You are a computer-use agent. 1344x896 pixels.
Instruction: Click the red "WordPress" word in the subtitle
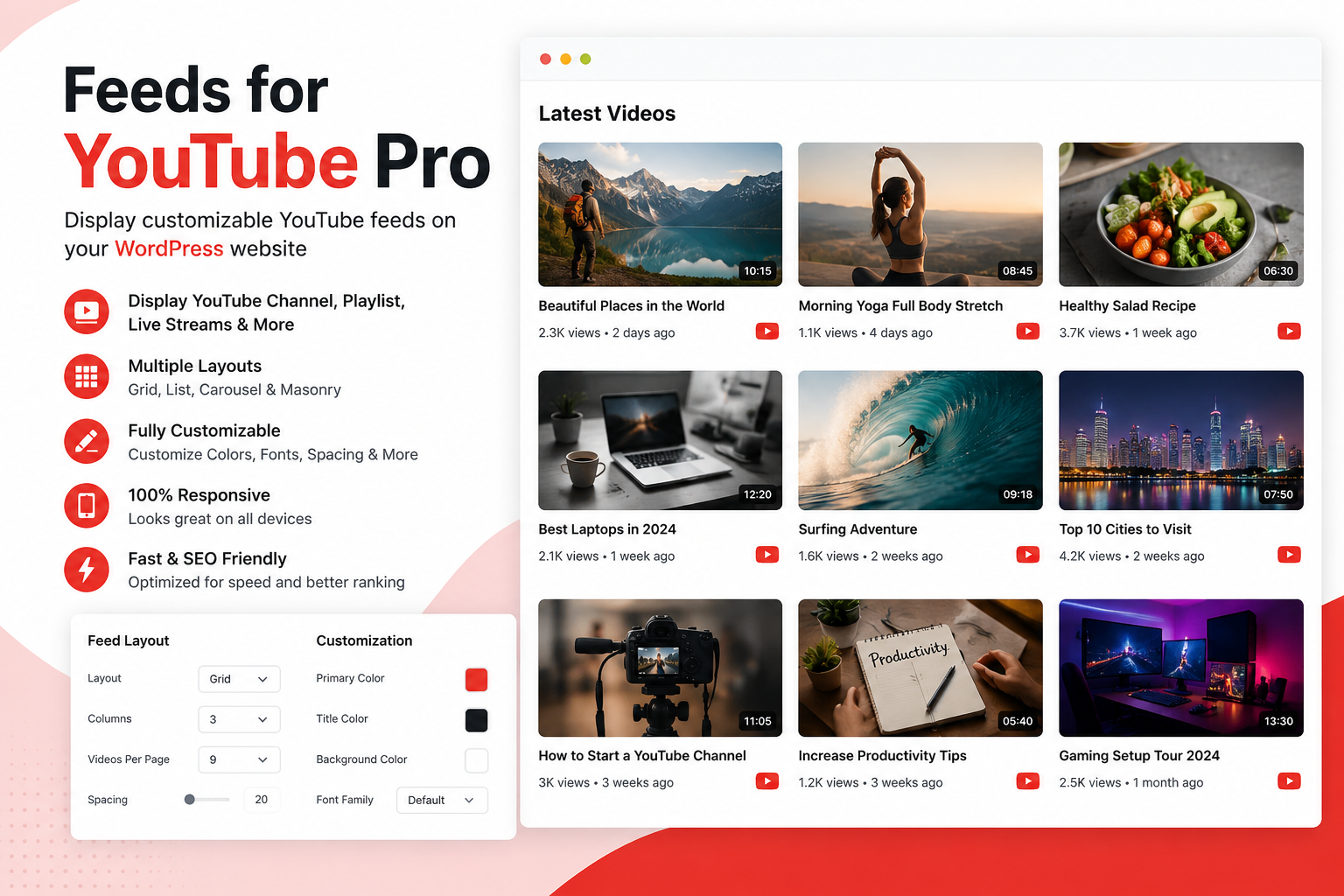pyautogui.click(x=169, y=248)
